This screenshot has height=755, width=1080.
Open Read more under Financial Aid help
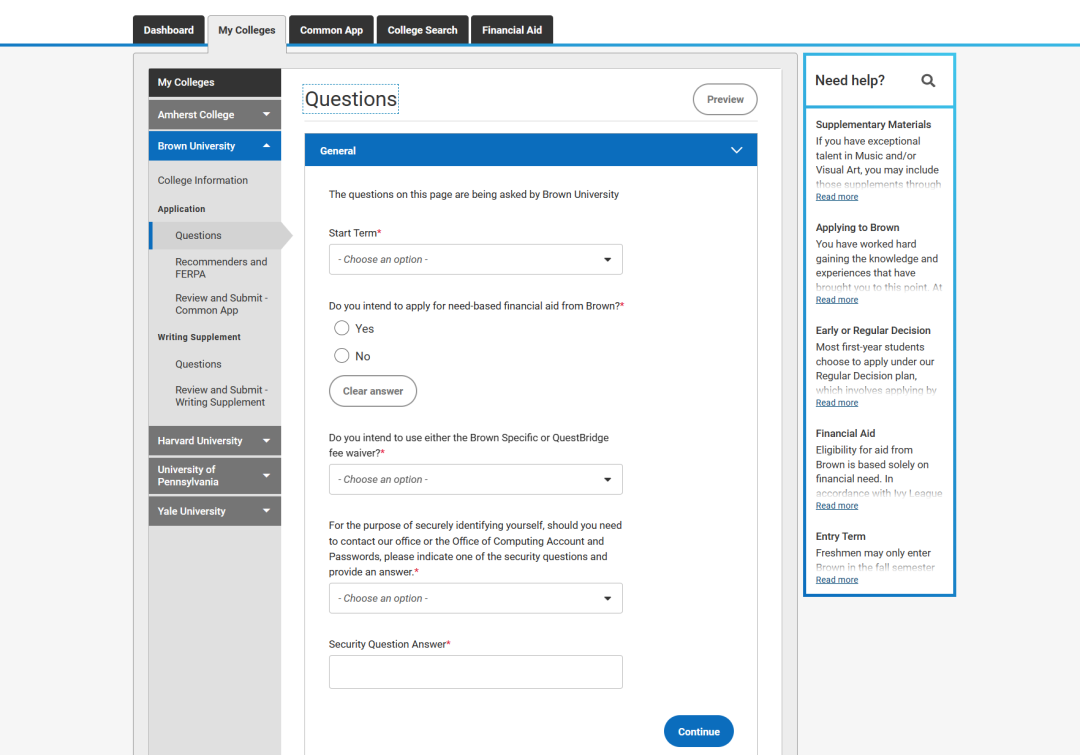[837, 506]
